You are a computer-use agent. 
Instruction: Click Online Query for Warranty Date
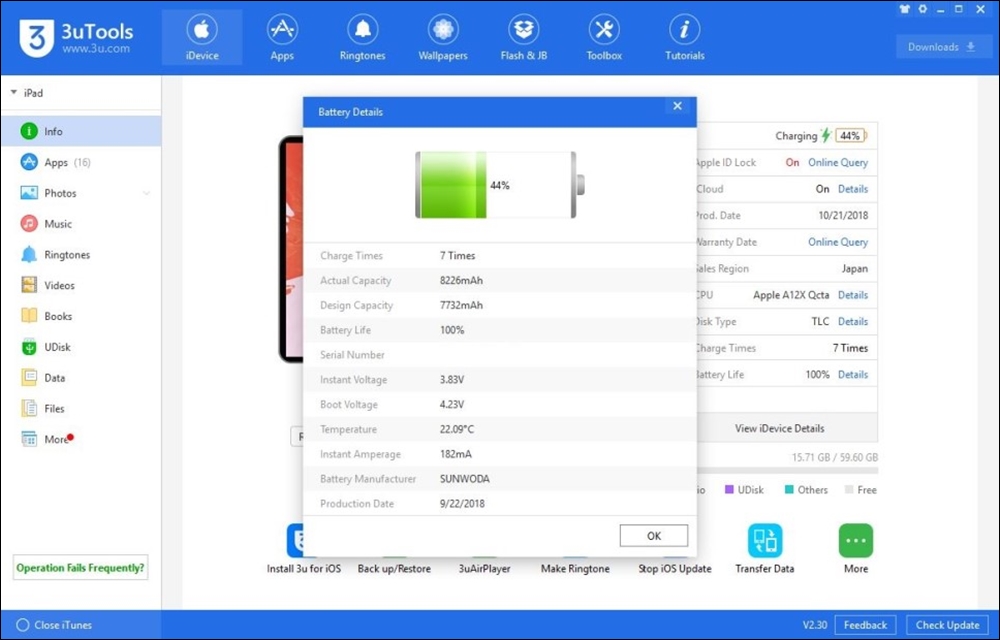click(838, 242)
